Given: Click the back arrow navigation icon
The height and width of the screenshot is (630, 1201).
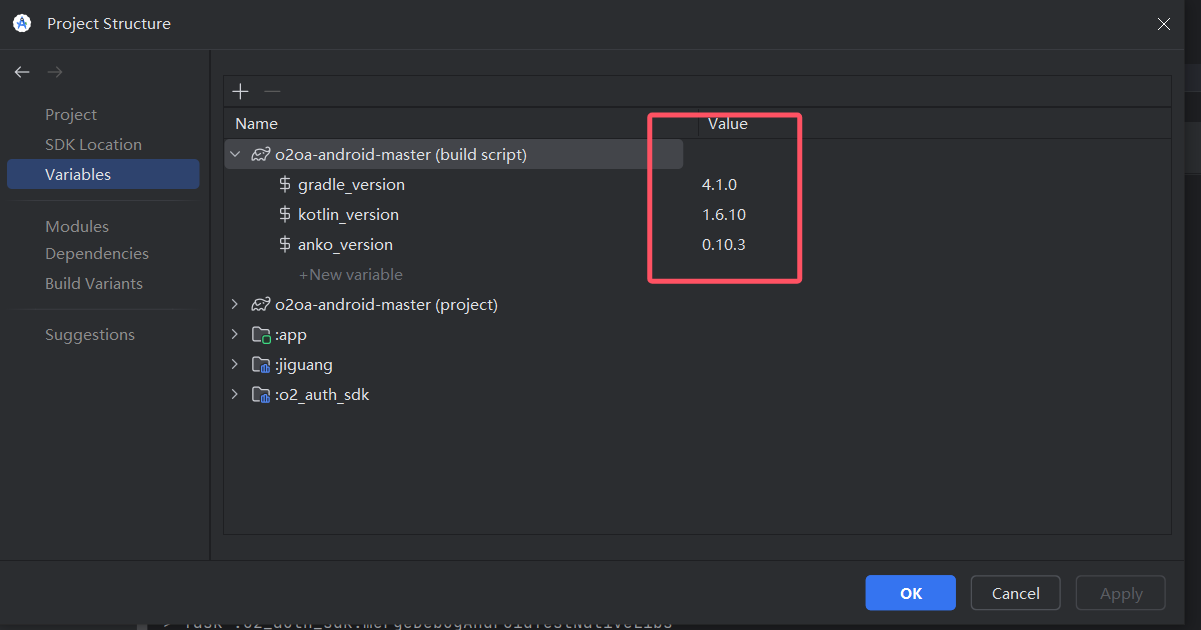Looking at the screenshot, I should click(22, 72).
